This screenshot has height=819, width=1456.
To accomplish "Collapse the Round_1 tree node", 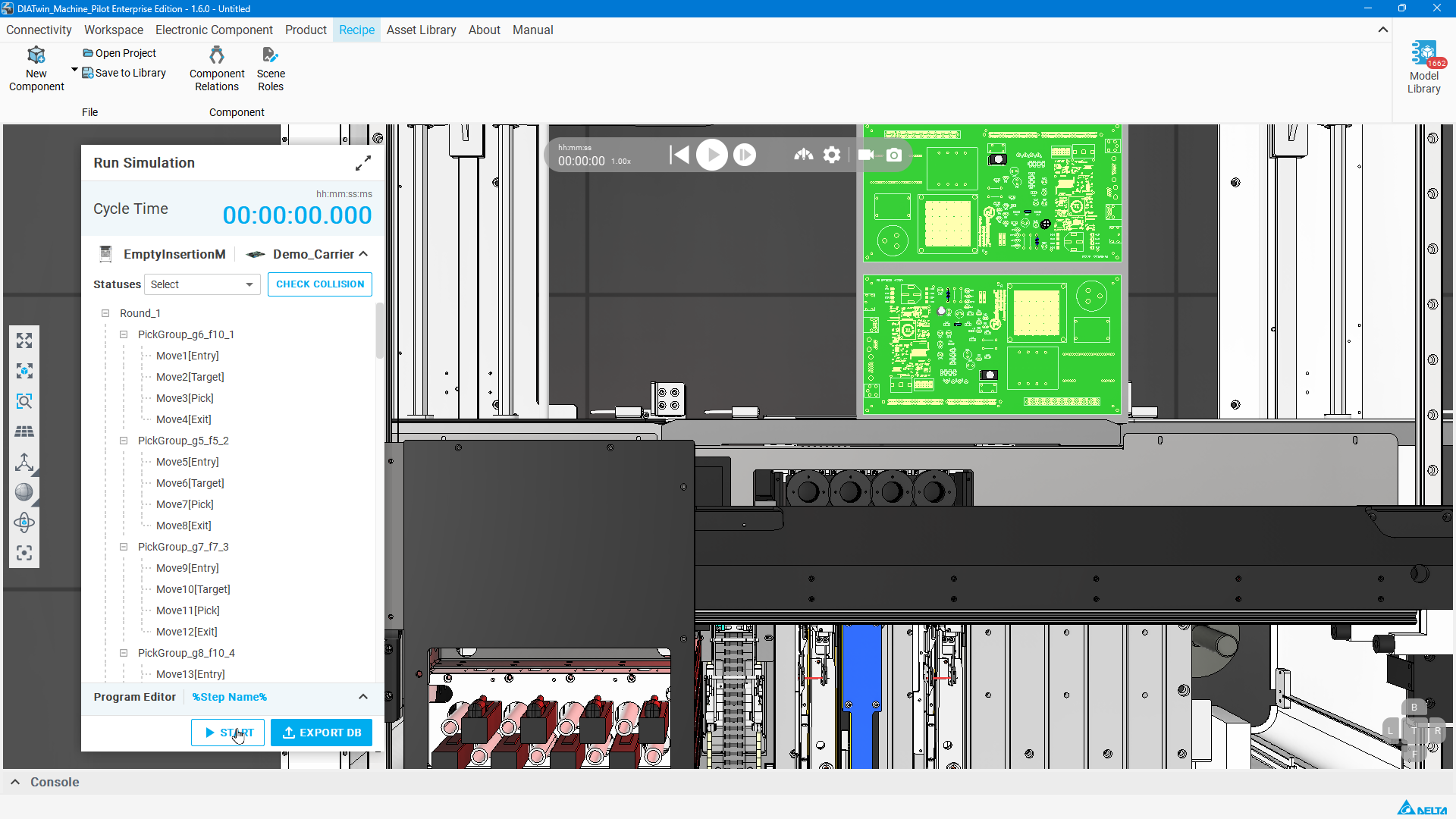I will click(105, 313).
